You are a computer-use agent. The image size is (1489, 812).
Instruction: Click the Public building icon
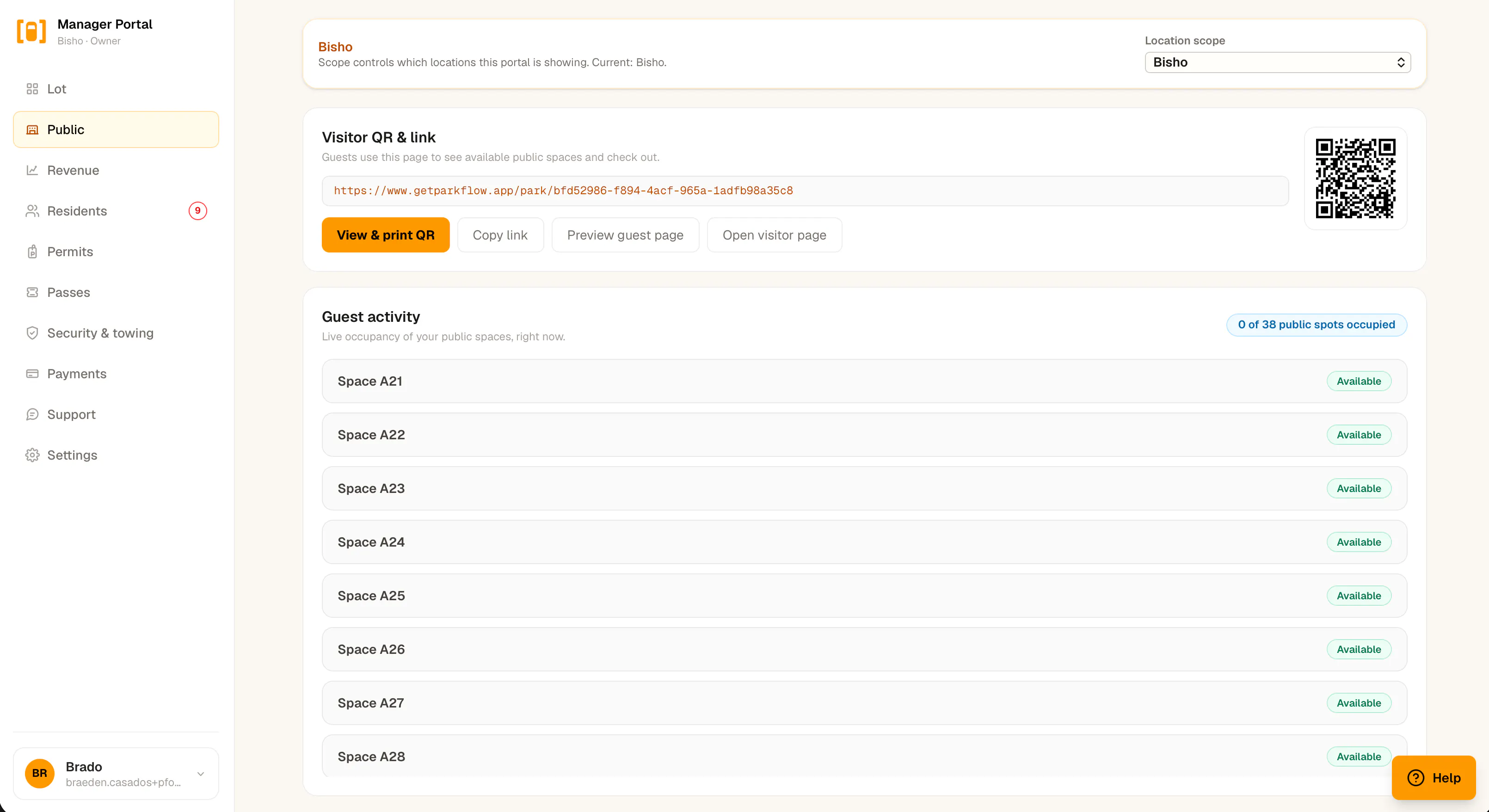pos(32,129)
